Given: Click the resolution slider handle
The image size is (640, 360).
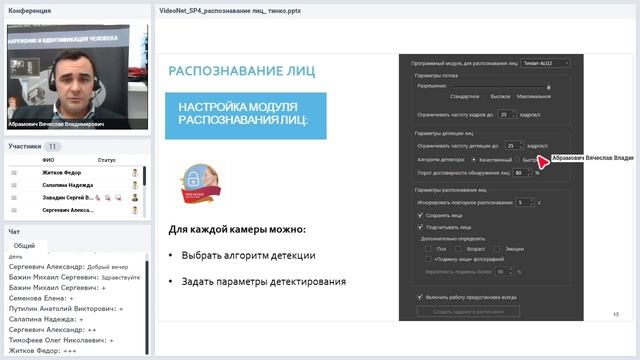Looking at the screenshot, I should 549,87.
